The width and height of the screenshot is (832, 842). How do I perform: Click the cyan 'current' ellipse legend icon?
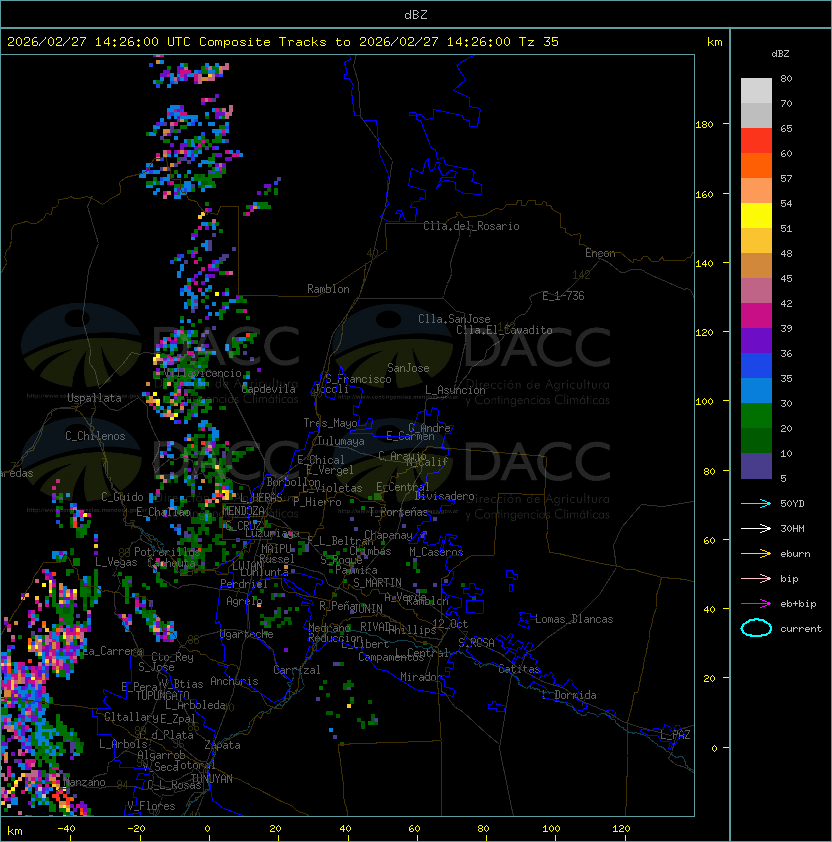[756, 628]
